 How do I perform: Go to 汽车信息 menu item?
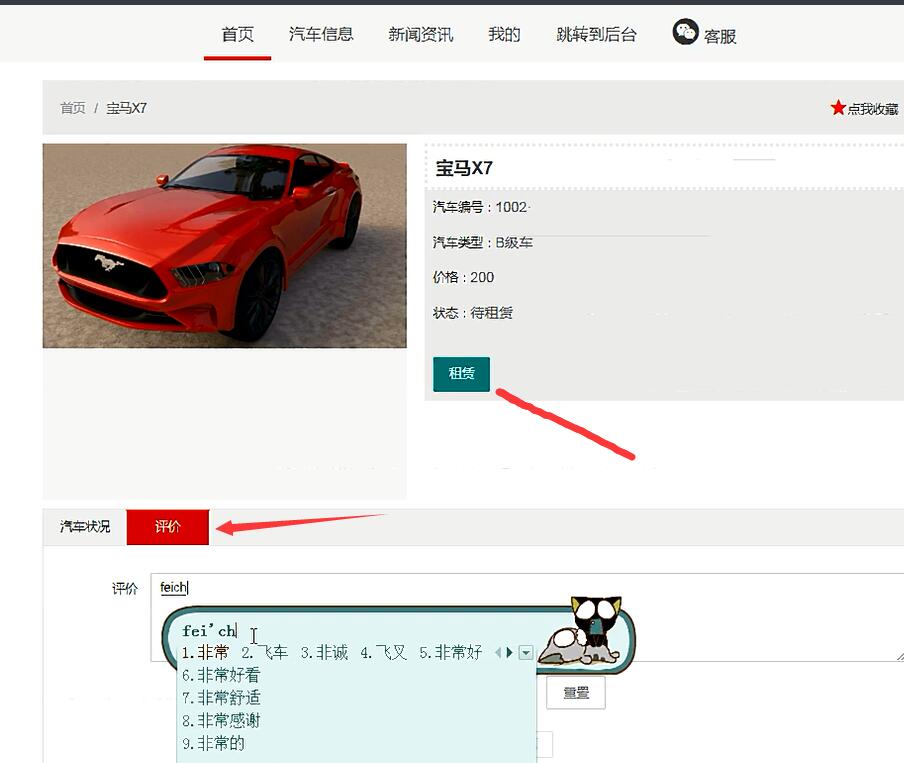pyautogui.click(x=321, y=35)
